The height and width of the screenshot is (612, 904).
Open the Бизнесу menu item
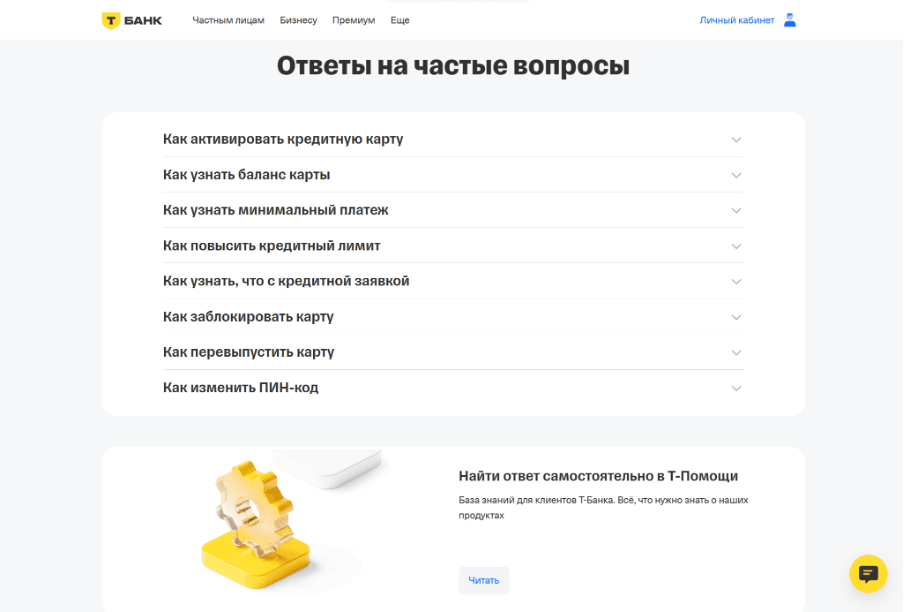(x=298, y=20)
